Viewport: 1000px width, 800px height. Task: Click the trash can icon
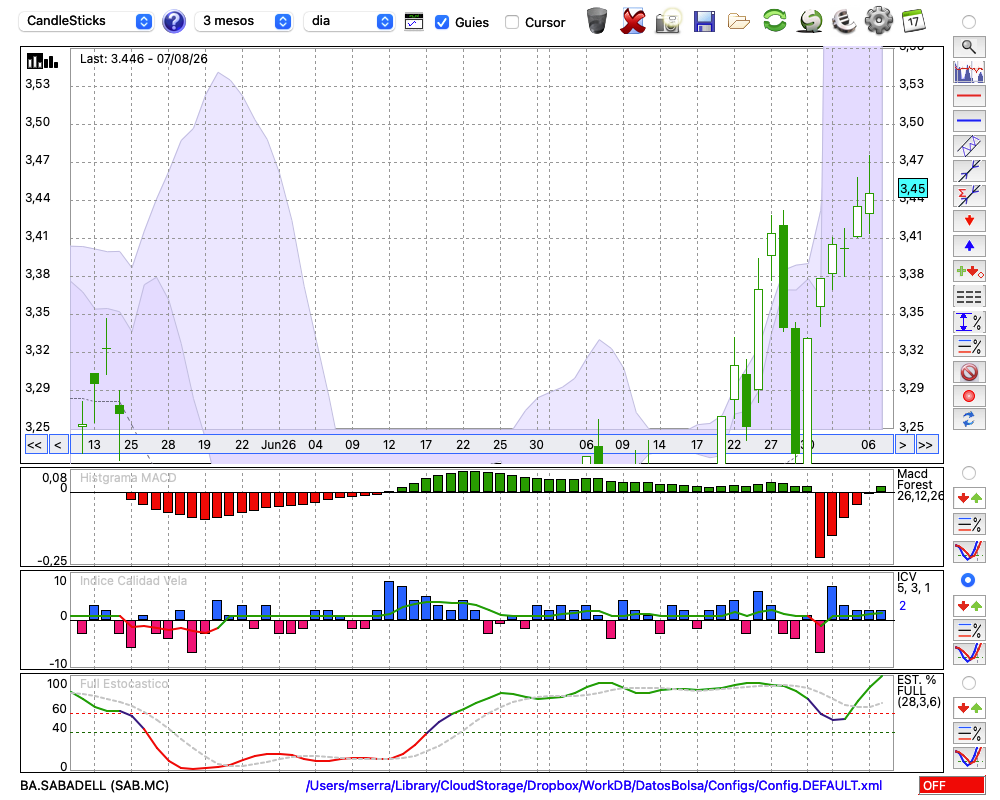597,21
